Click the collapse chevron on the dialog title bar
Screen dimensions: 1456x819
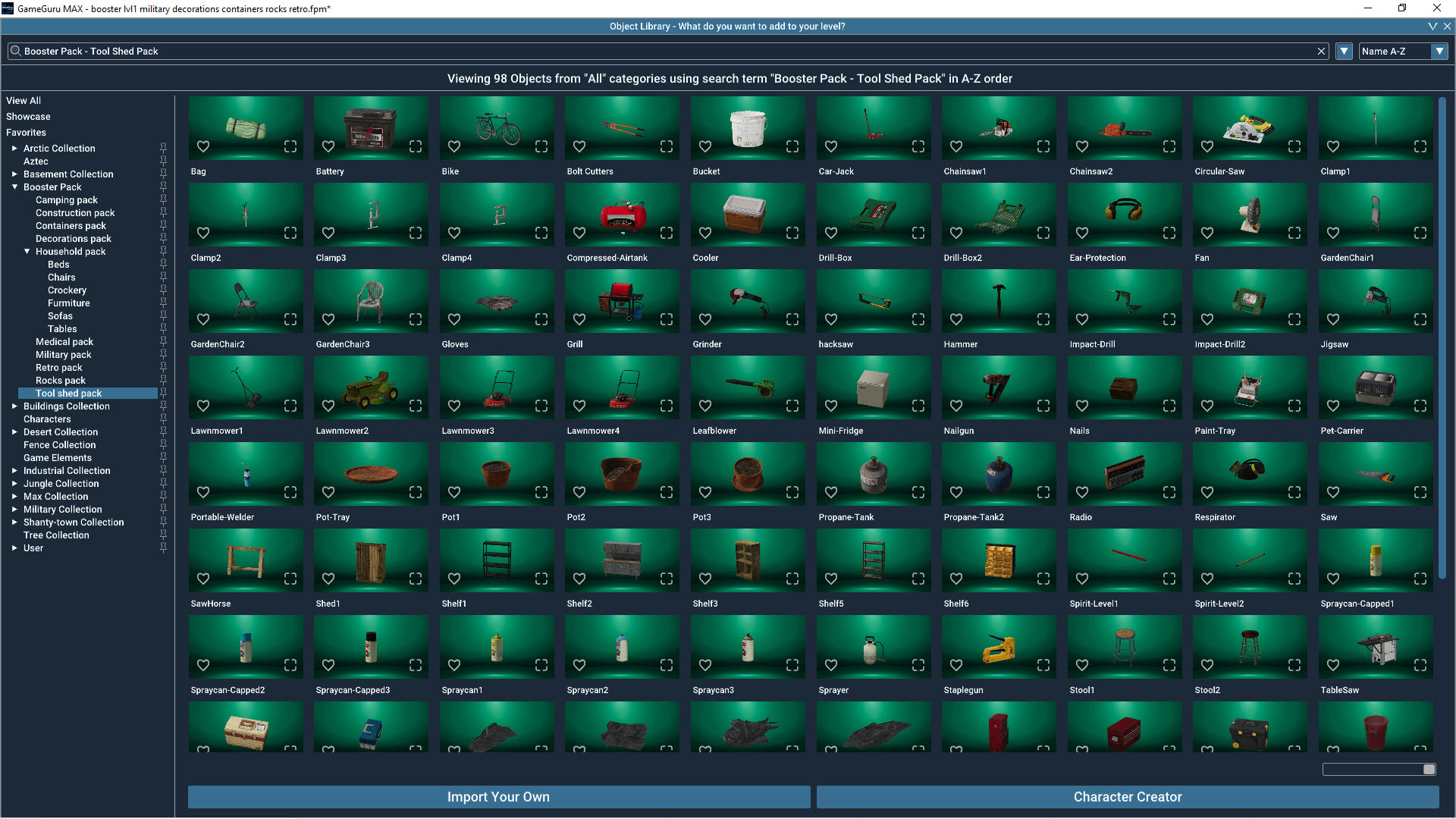tap(1432, 25)
